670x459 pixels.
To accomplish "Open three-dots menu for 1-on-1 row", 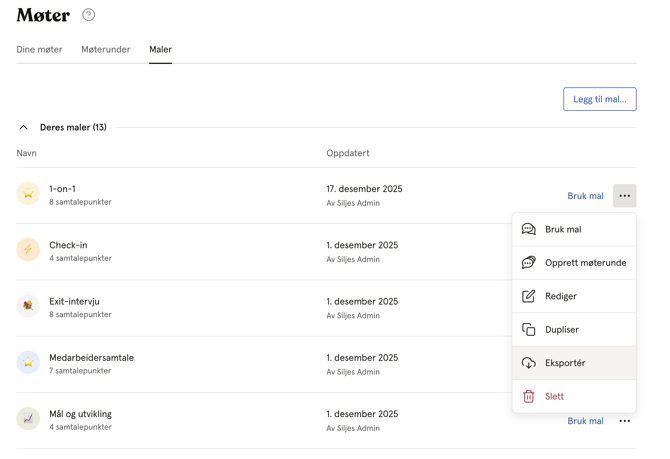I will pos(625,196).
